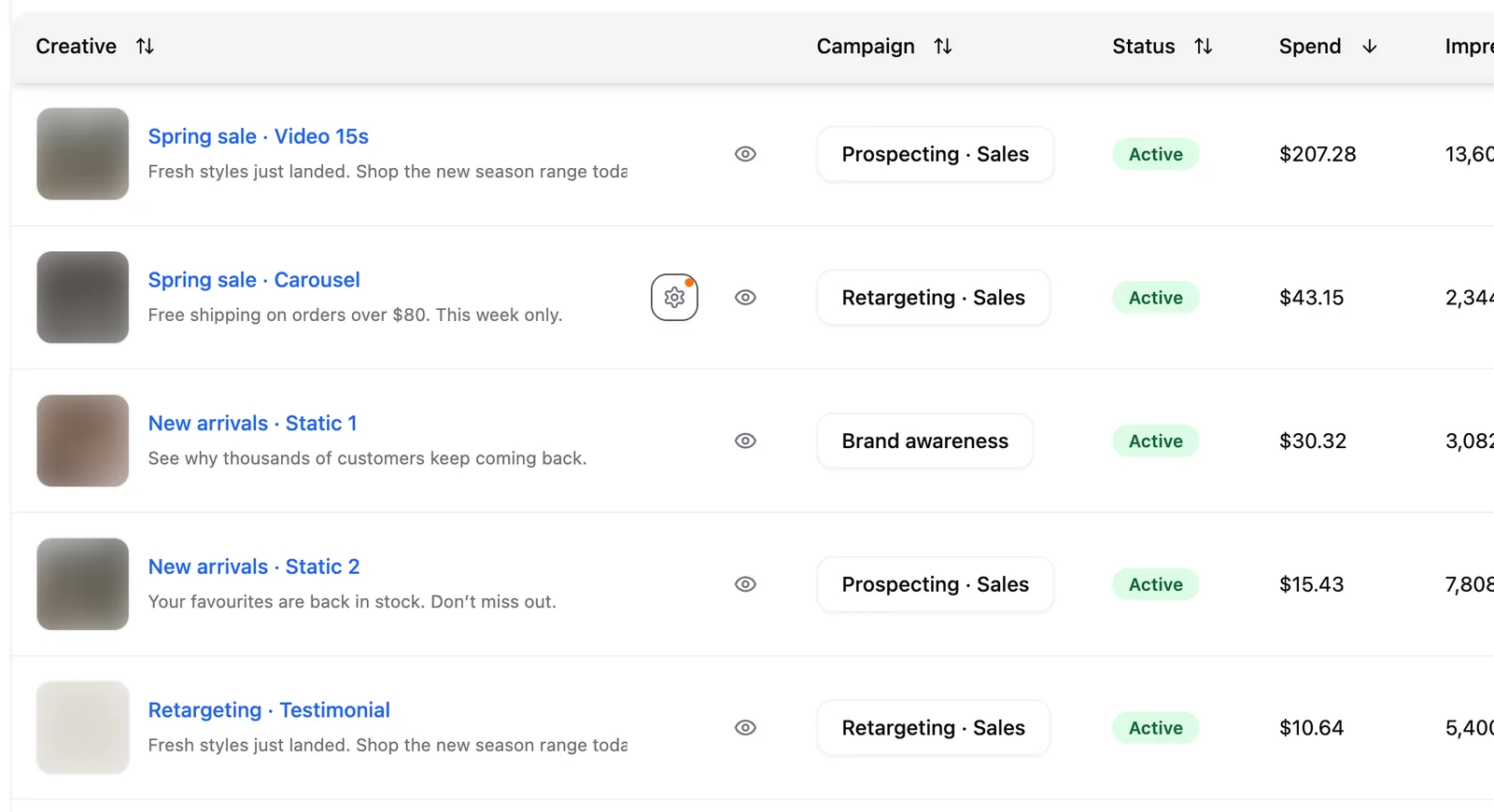
Task: Preview New arrivals Static 2 eye icon
Action: (x=745, y=584)
